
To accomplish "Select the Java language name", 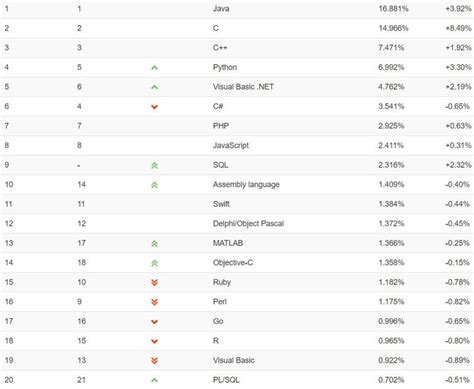I will [221, 9].
